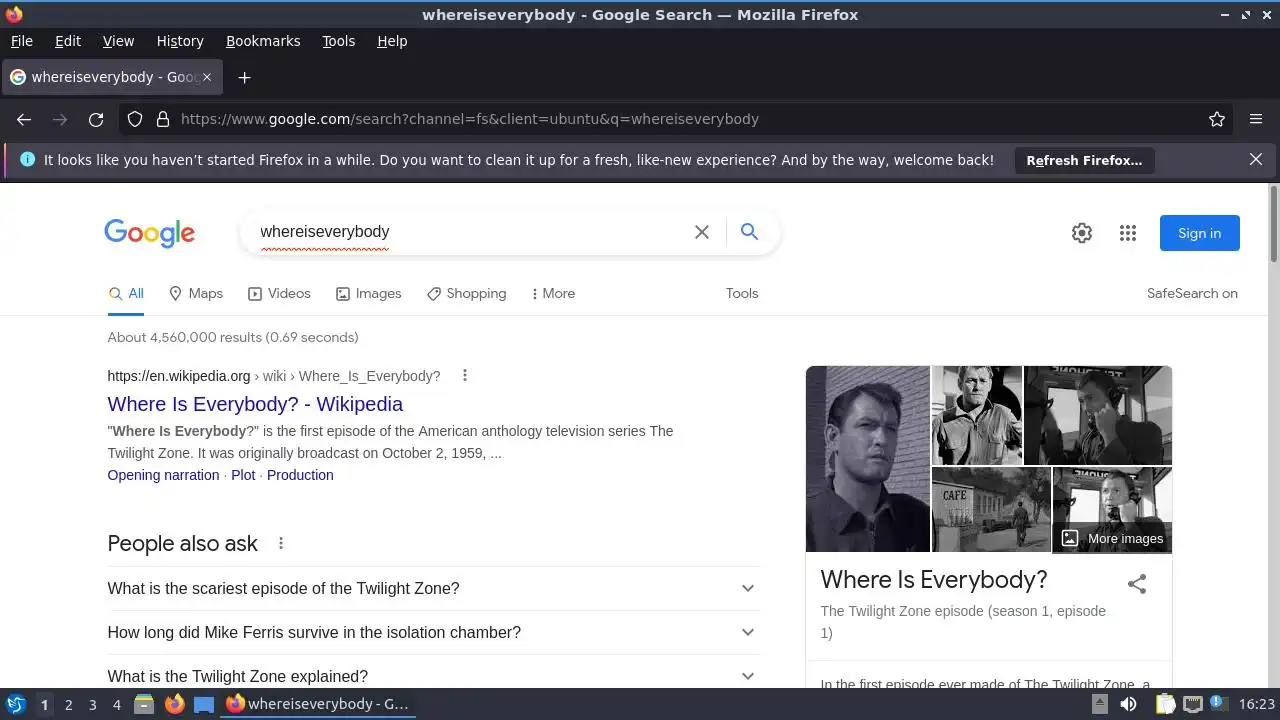Select the All results tab
The image size is (1280, 720).
126,293
